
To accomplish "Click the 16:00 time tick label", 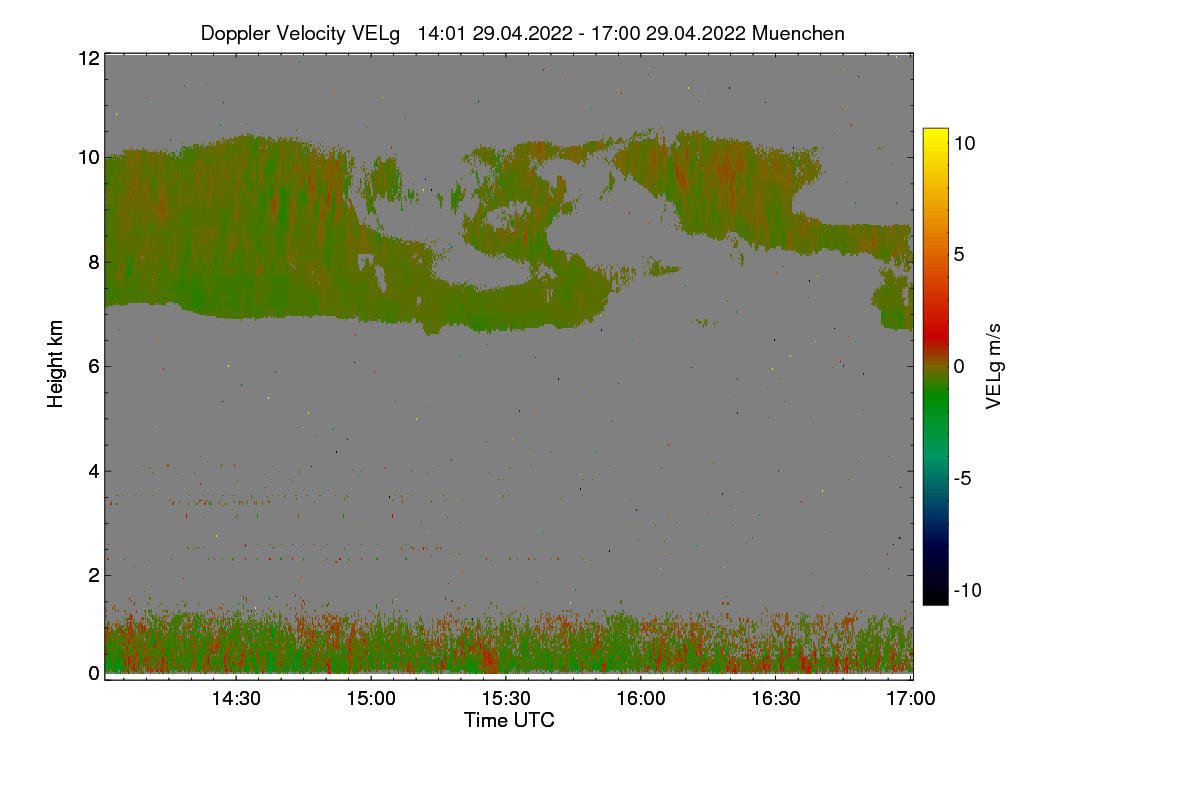I will 641,699.
